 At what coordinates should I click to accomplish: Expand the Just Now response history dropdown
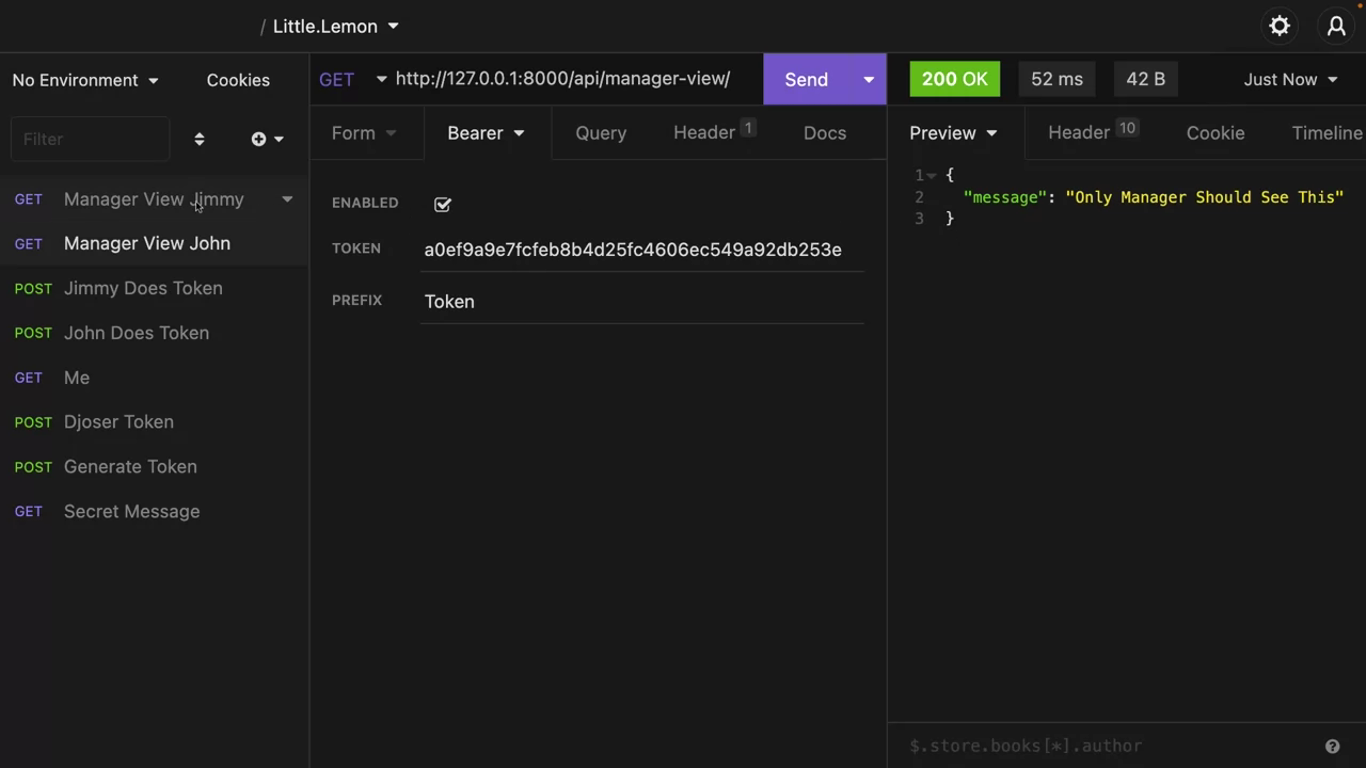[1290, 80]
